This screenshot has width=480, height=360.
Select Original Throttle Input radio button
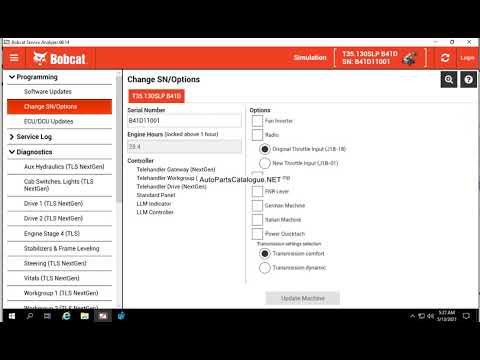click(265, 149)
